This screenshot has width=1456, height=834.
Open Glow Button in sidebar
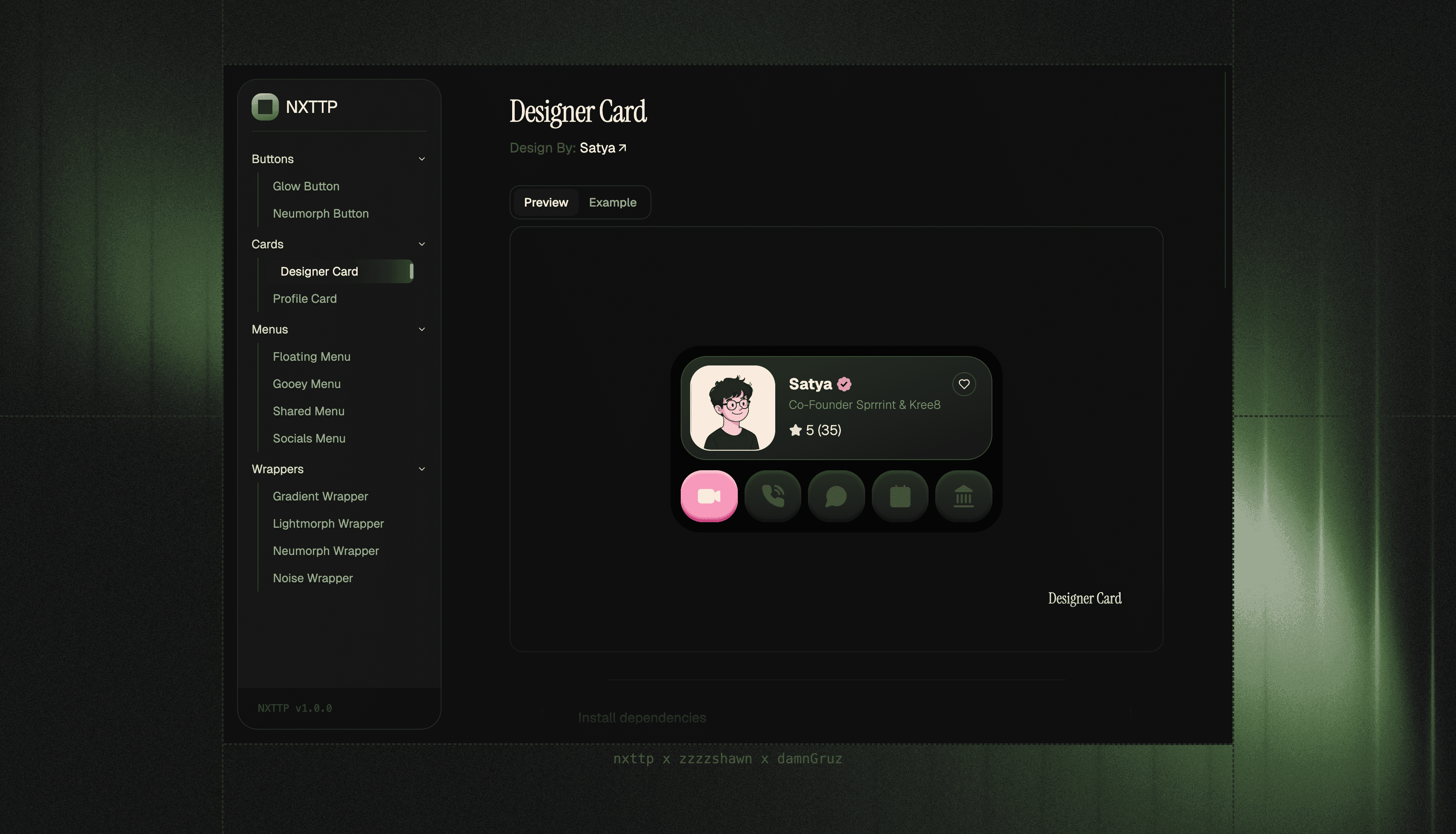pos(306,186)
